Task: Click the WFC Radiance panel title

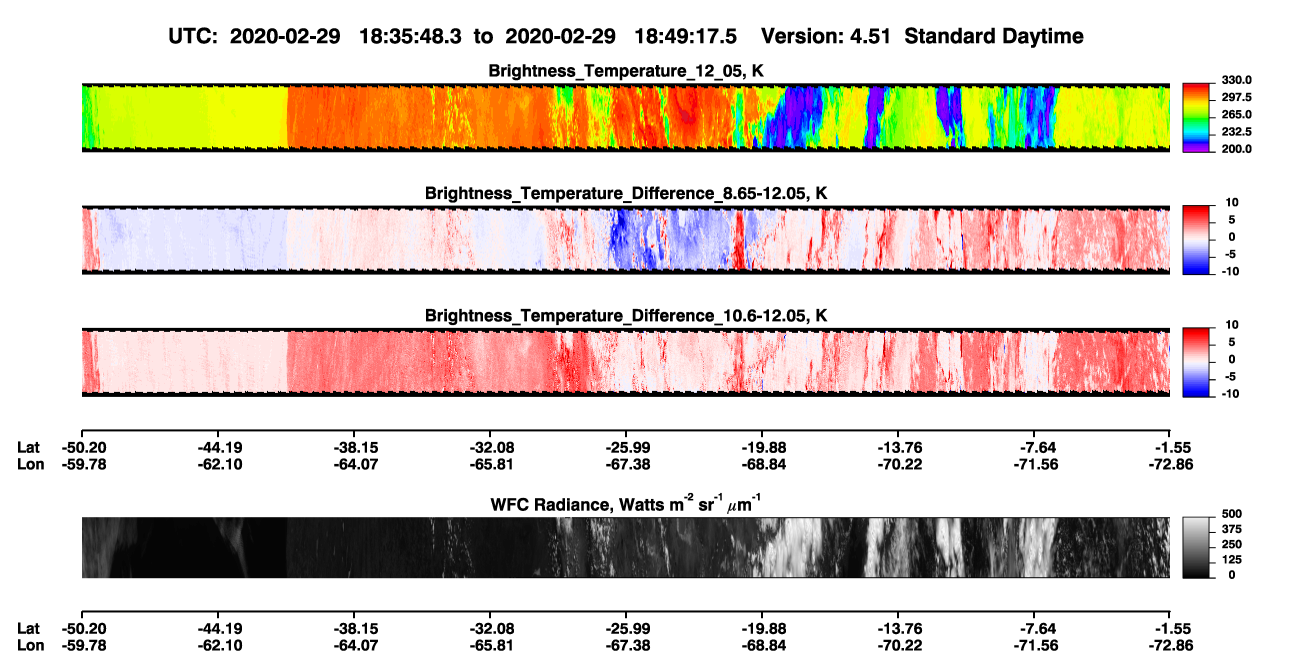Action: [626, 503]
